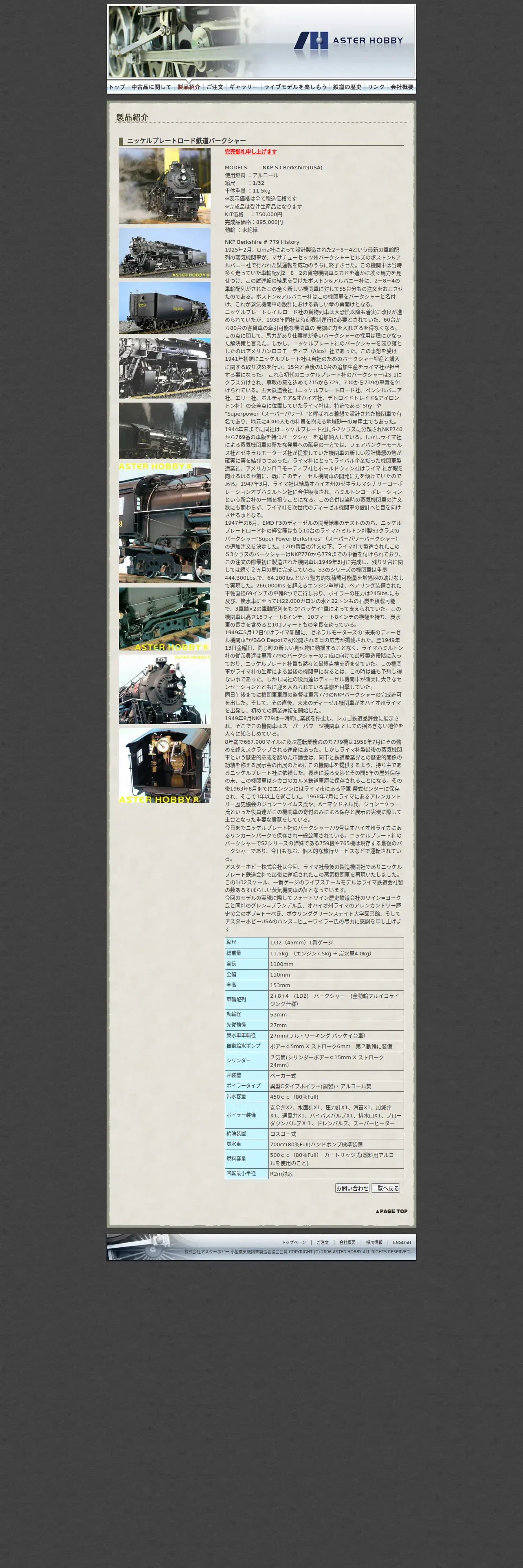523x1568 pixels.
Task: Click the 全長 value '1100mm' cell
Action: [336, 964]
